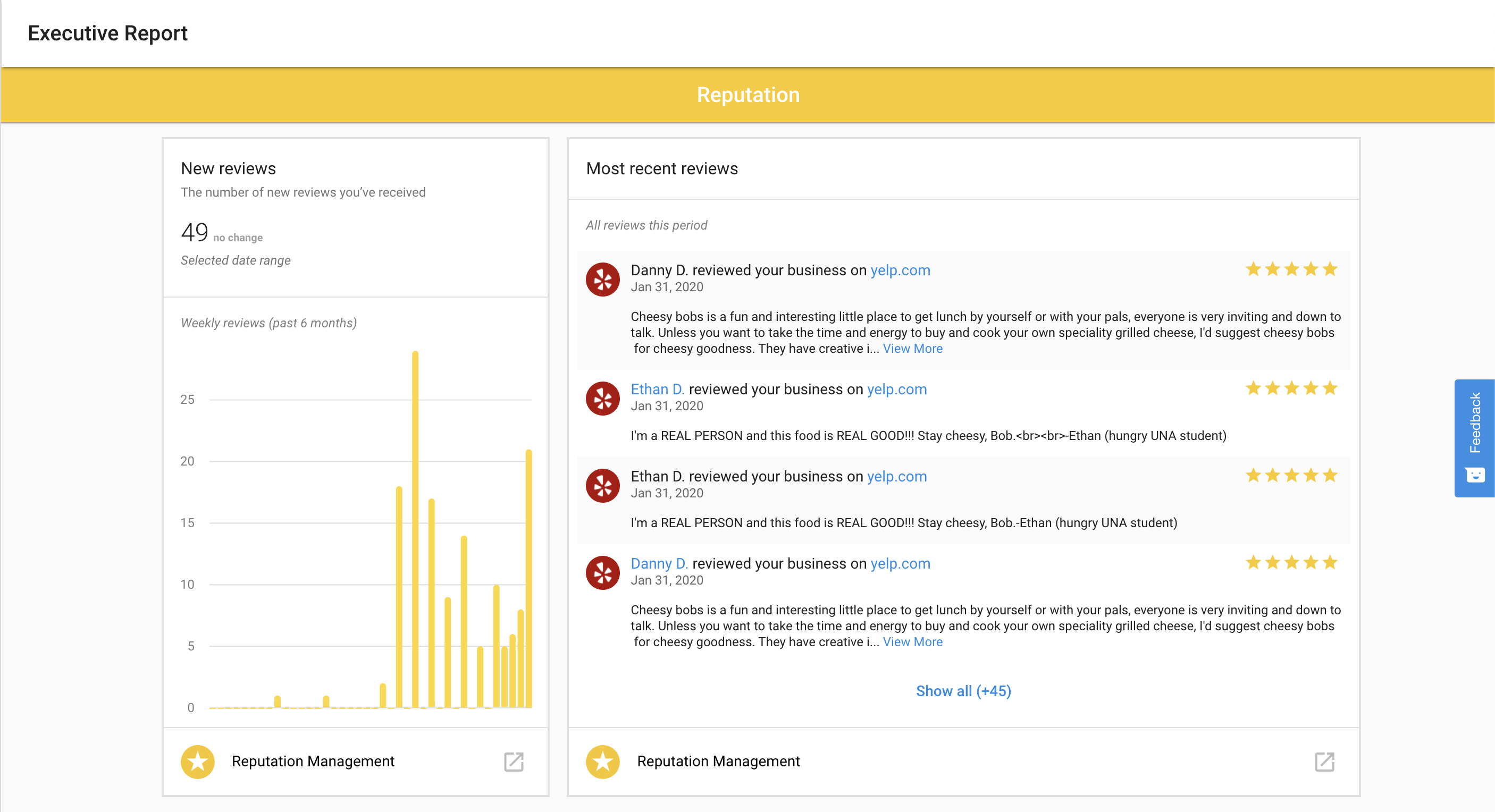Open external link icon in New reviews footer
This screenshot has height=812, width=1495.
[x=514, y=762]
